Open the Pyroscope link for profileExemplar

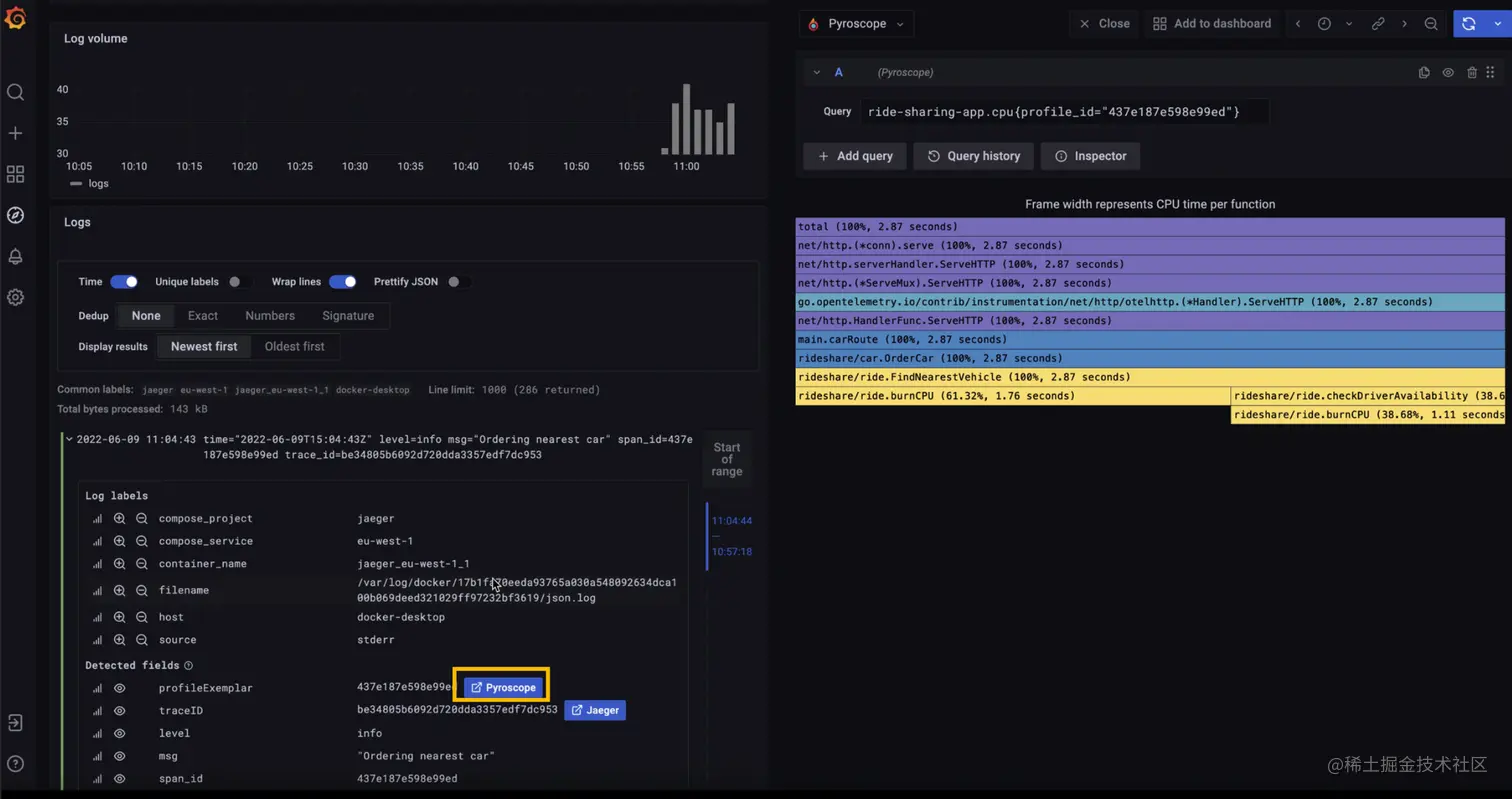(505, 688)
